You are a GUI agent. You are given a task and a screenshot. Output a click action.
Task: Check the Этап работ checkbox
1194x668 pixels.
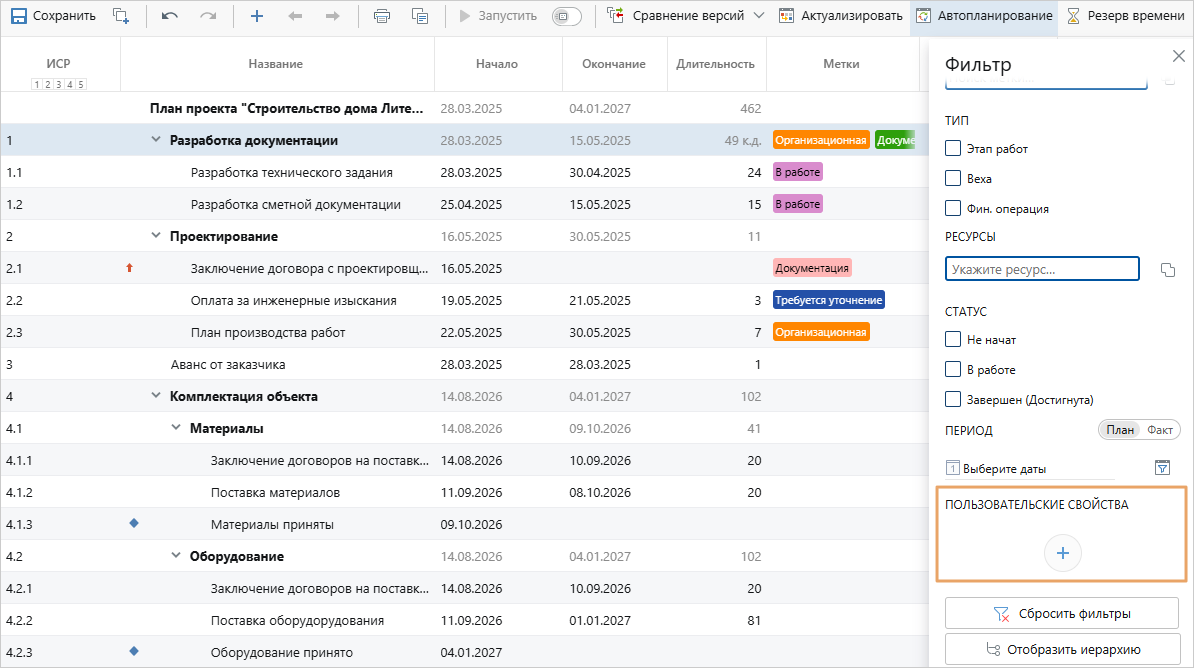click(953, 149)
